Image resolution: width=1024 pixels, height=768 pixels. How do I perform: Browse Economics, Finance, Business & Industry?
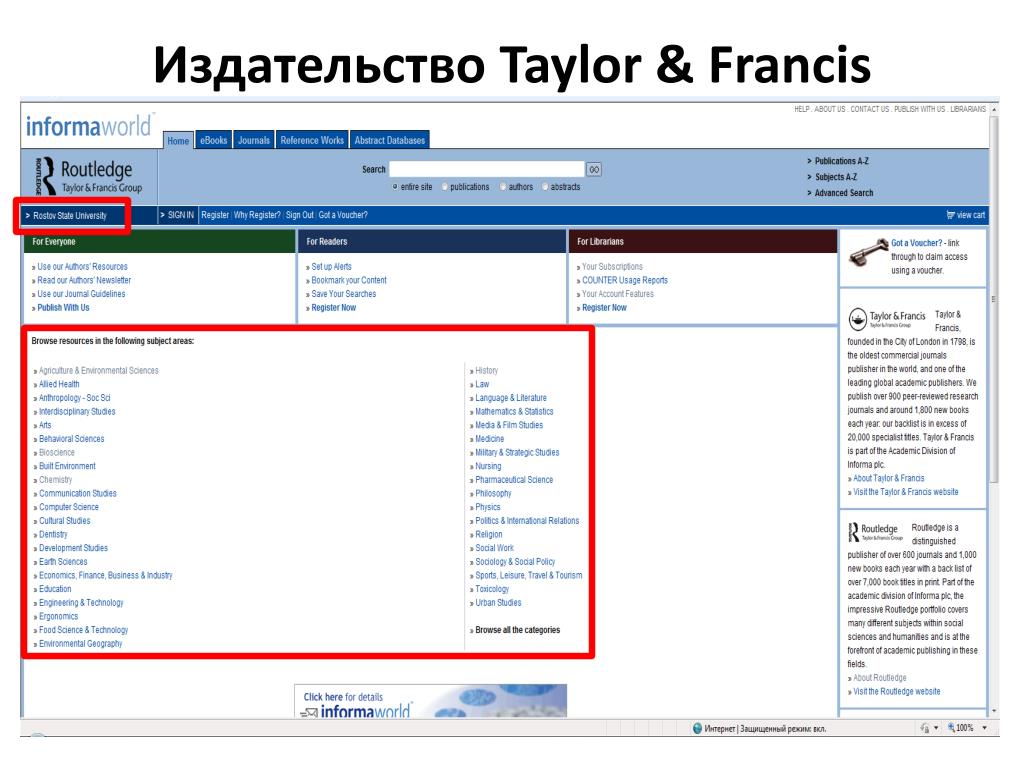tap(105, 575)
